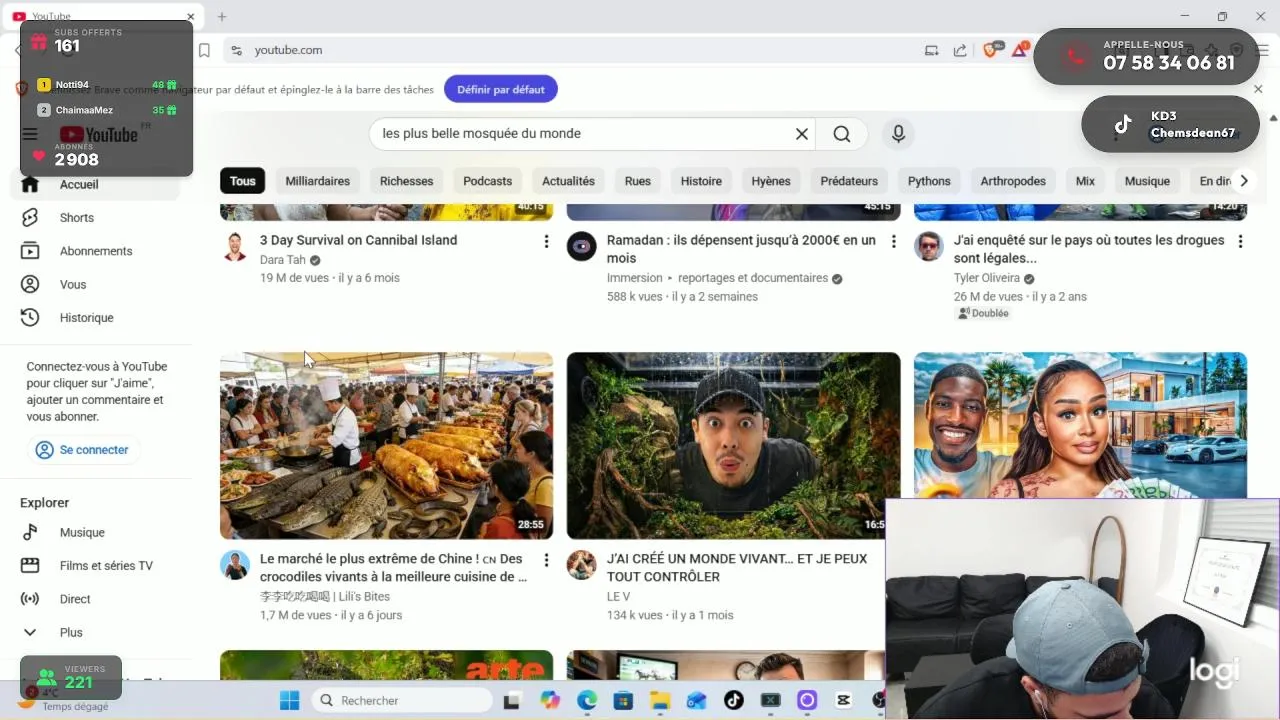The height and width of the screenshot is (720, 1280).
Task: Select the Arthropodes filter chip
Action: [1013, 181]
